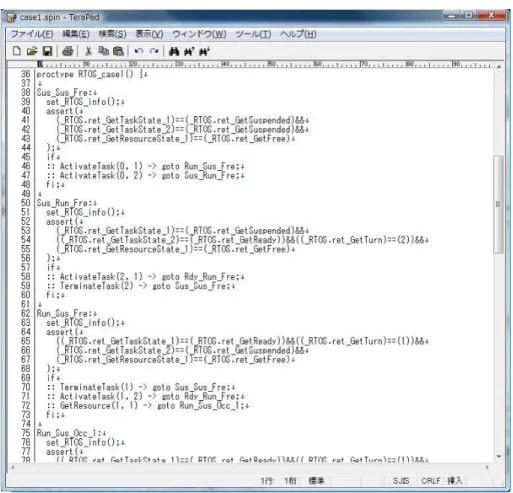Click the CRLF line ending status entry

[x=431, y=481]
